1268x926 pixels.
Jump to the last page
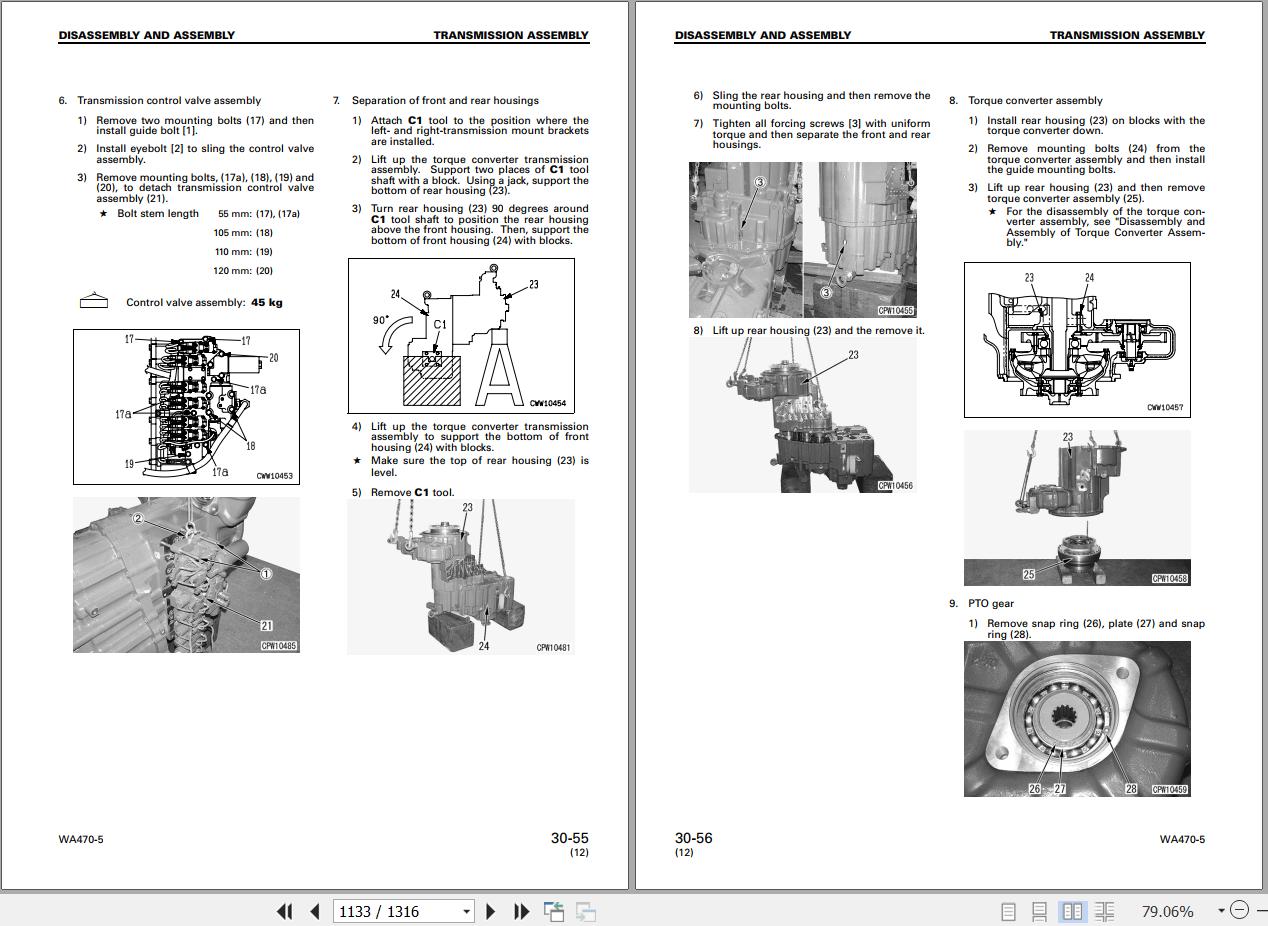tap(521, 911)
